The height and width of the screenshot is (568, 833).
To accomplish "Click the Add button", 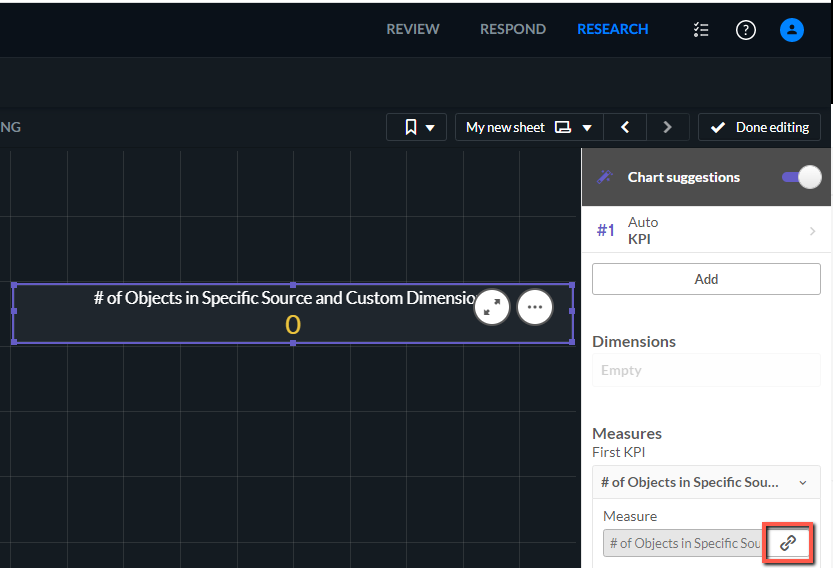I will tap(706, 279).
